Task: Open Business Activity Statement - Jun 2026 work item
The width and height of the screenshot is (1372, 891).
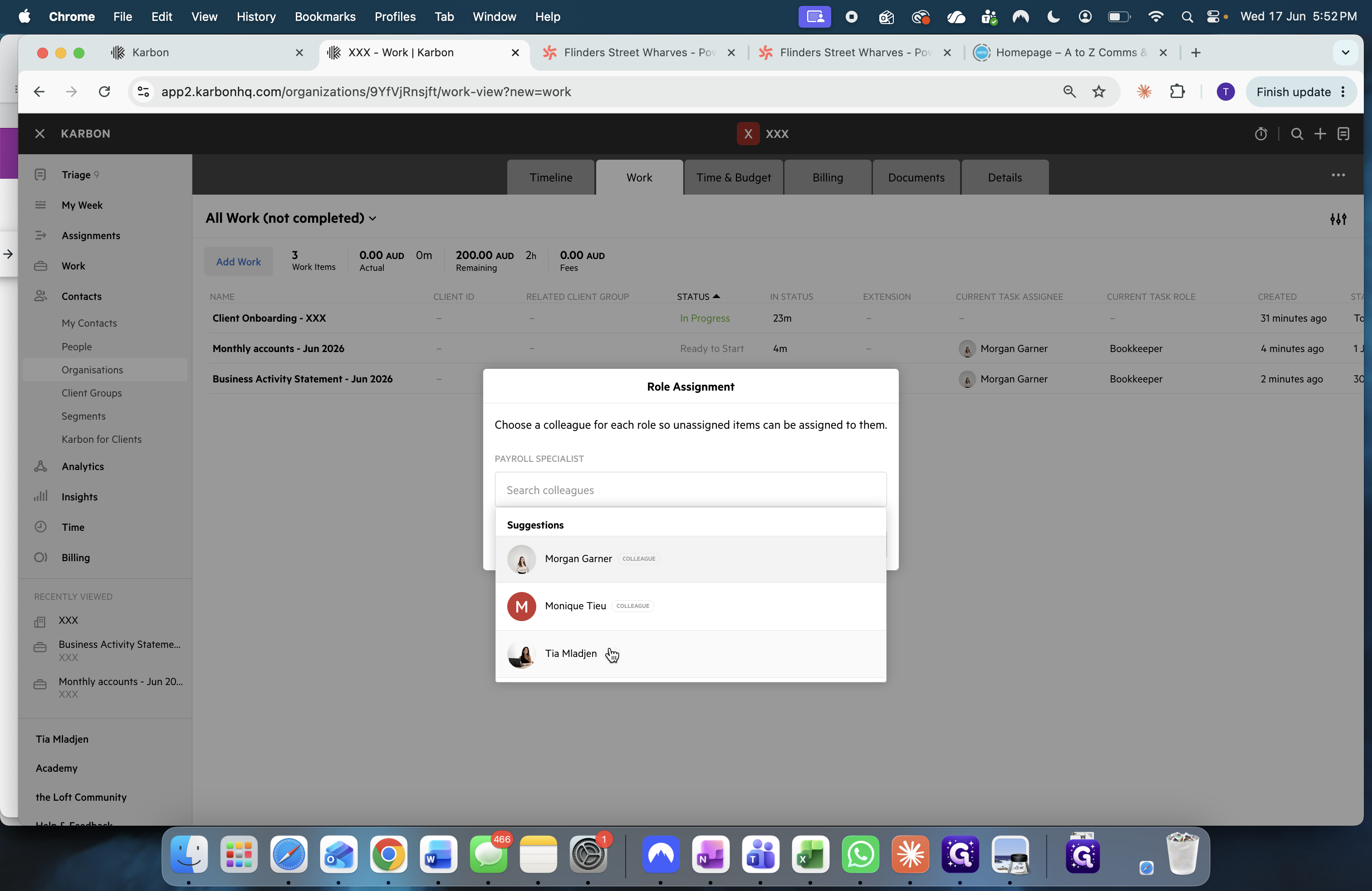Action: click(303, 379)
